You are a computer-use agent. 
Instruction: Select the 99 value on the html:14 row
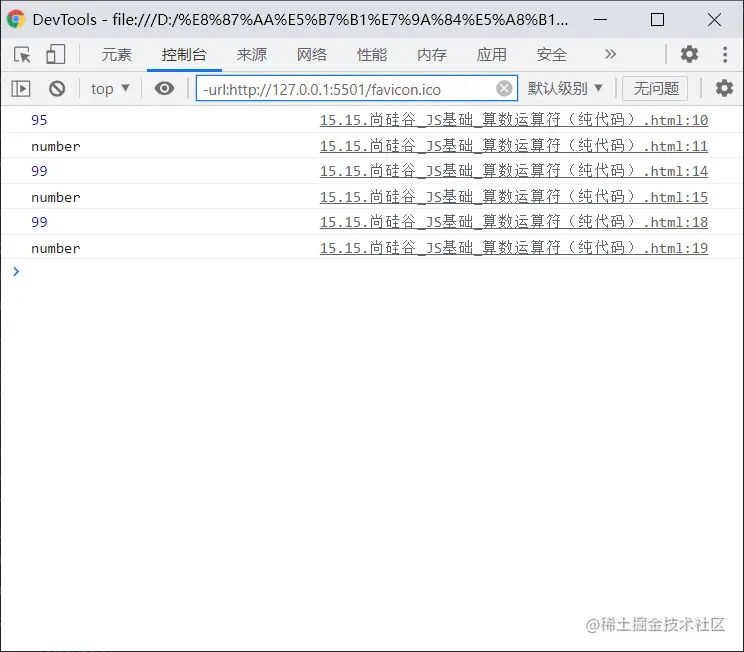click(x=39, y=171)
